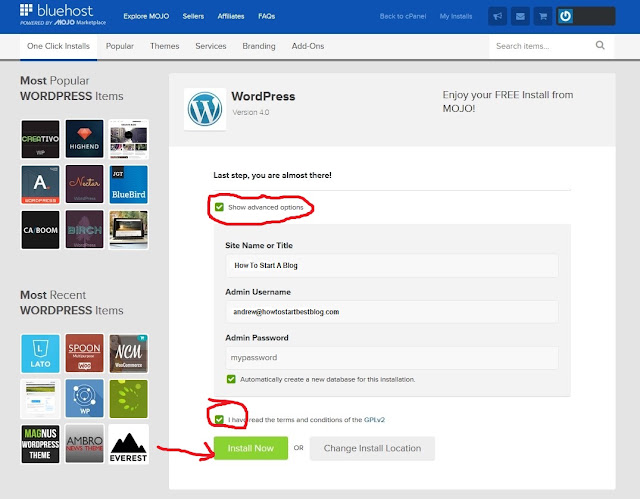Open the green spinner theme thumbnail
The width and height of the screenshot is (640, 499).
click(x=129, y=399)
